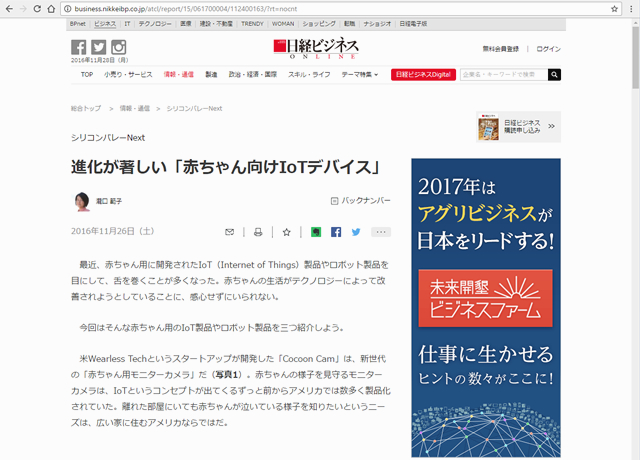Click the ログイン login link

(x=548, y=48)
